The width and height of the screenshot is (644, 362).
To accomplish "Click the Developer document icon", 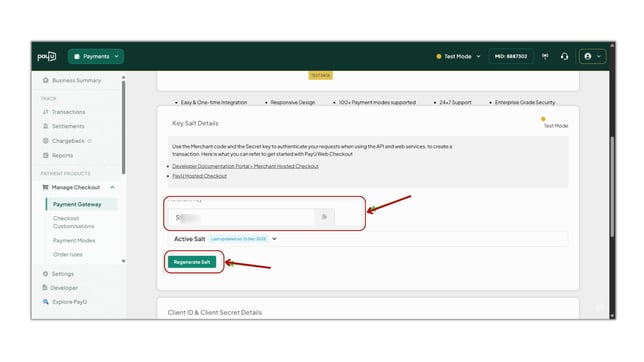I will pos(45,288).
